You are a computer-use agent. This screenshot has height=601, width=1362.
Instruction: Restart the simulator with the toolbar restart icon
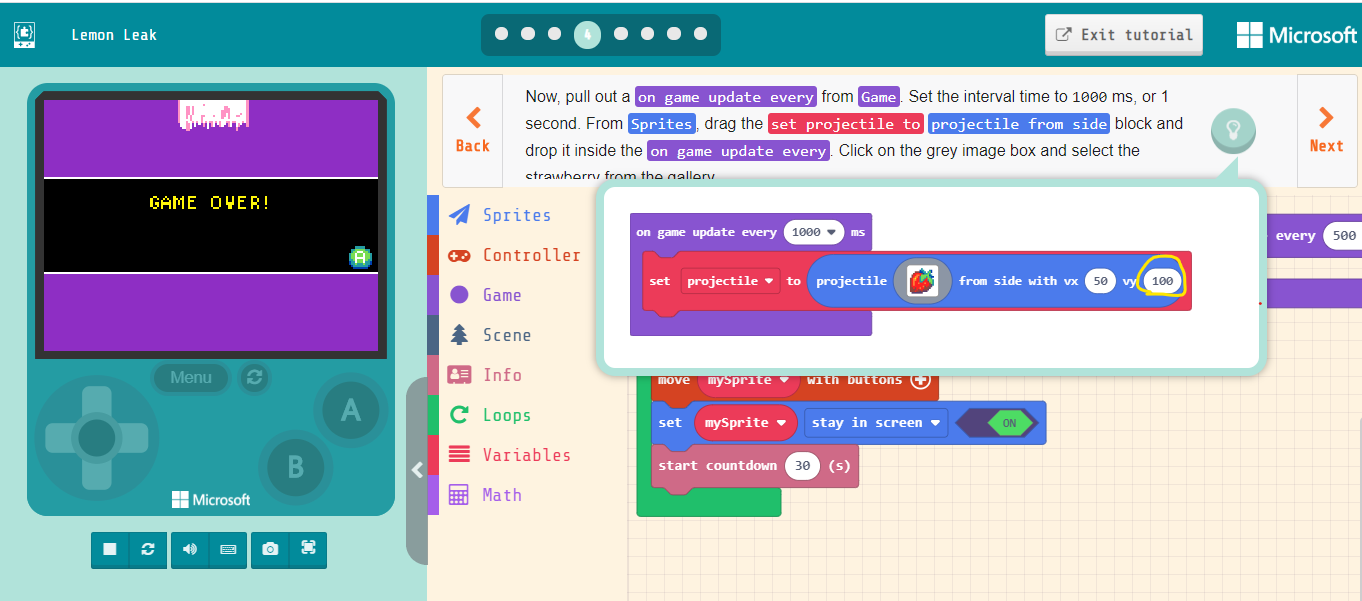point(148,549)
